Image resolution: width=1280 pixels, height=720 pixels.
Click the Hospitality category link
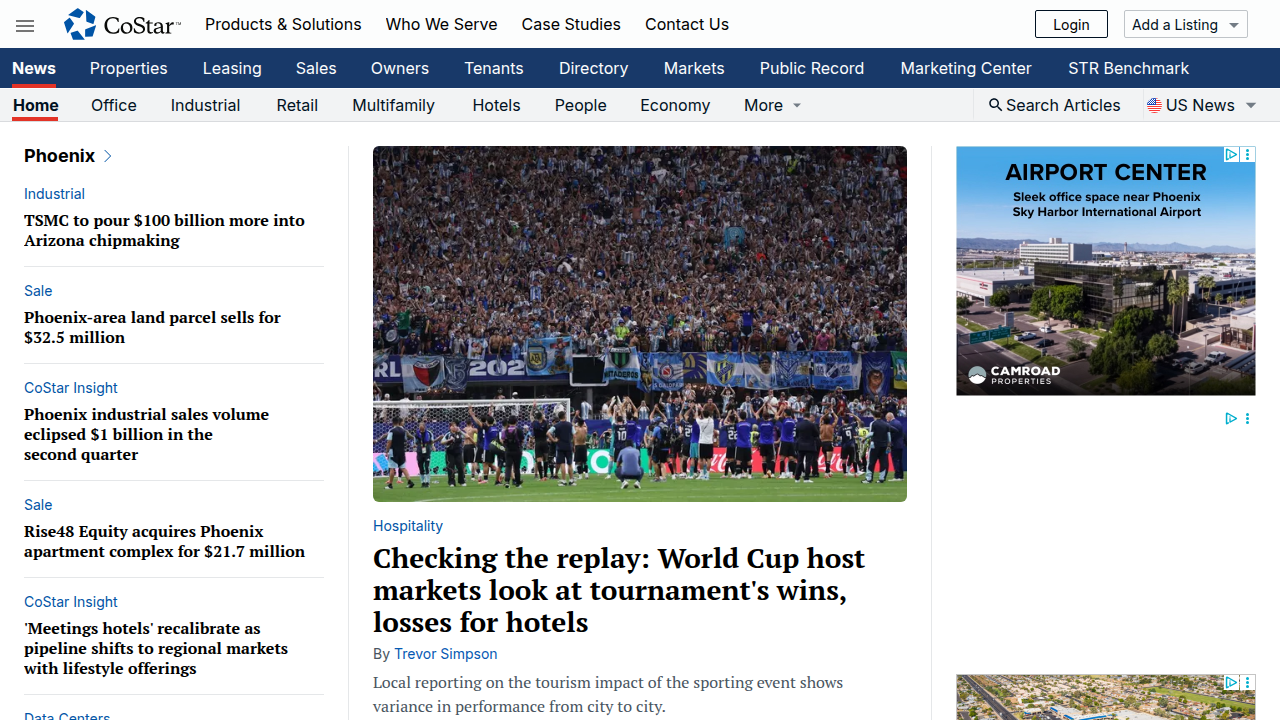click(408, 526)
